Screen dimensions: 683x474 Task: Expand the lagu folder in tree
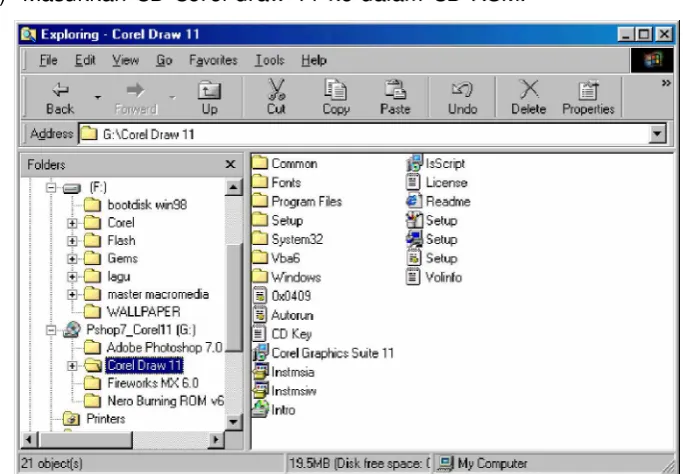click(x=72, y=277)
